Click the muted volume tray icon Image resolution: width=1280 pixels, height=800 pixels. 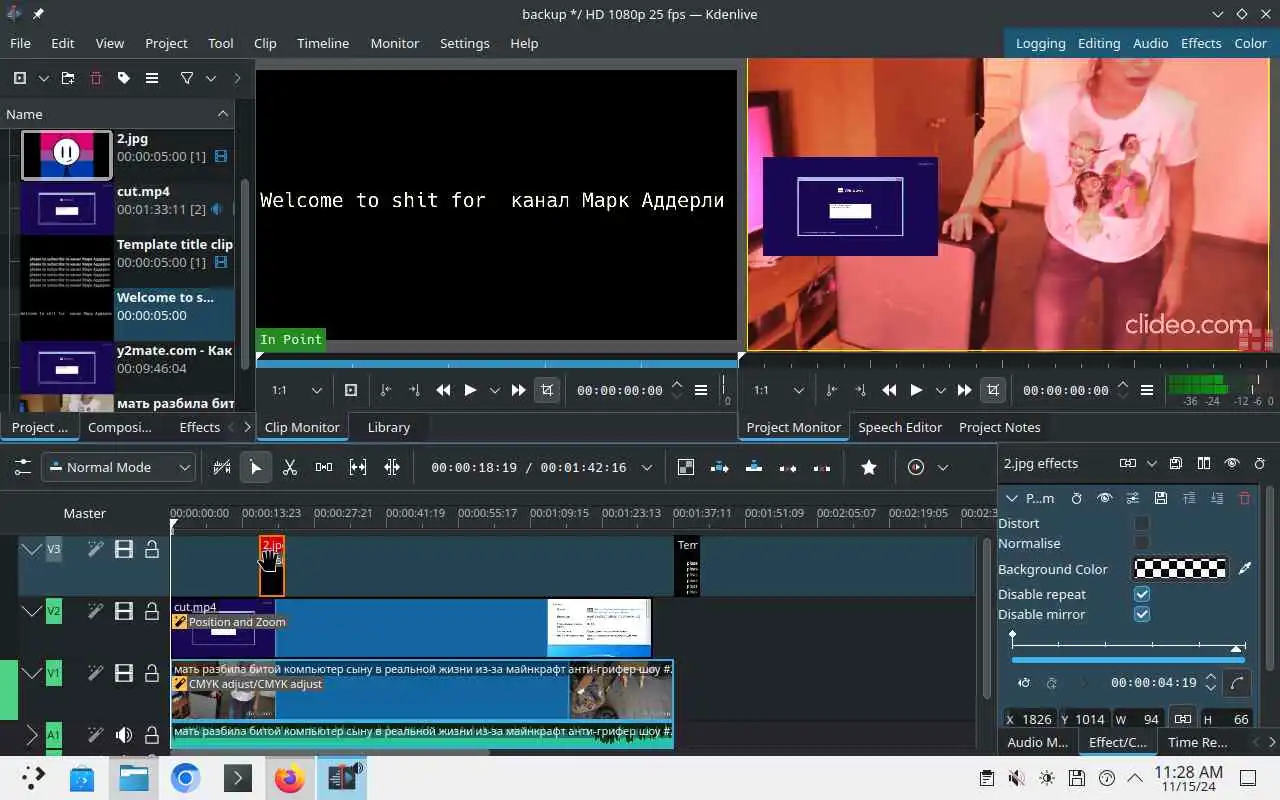[1016, 778]
